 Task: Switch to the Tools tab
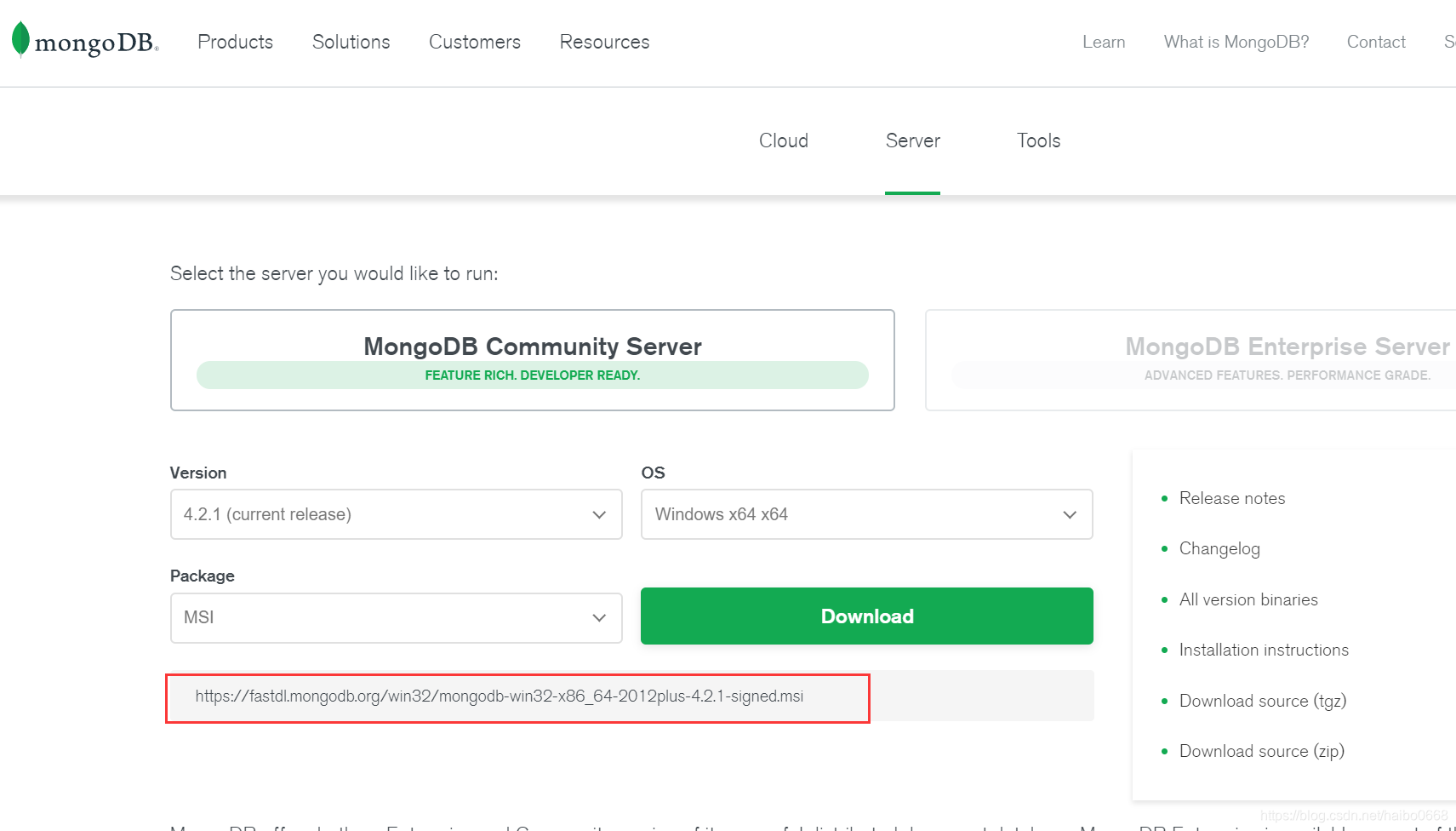pos(1037,140)
